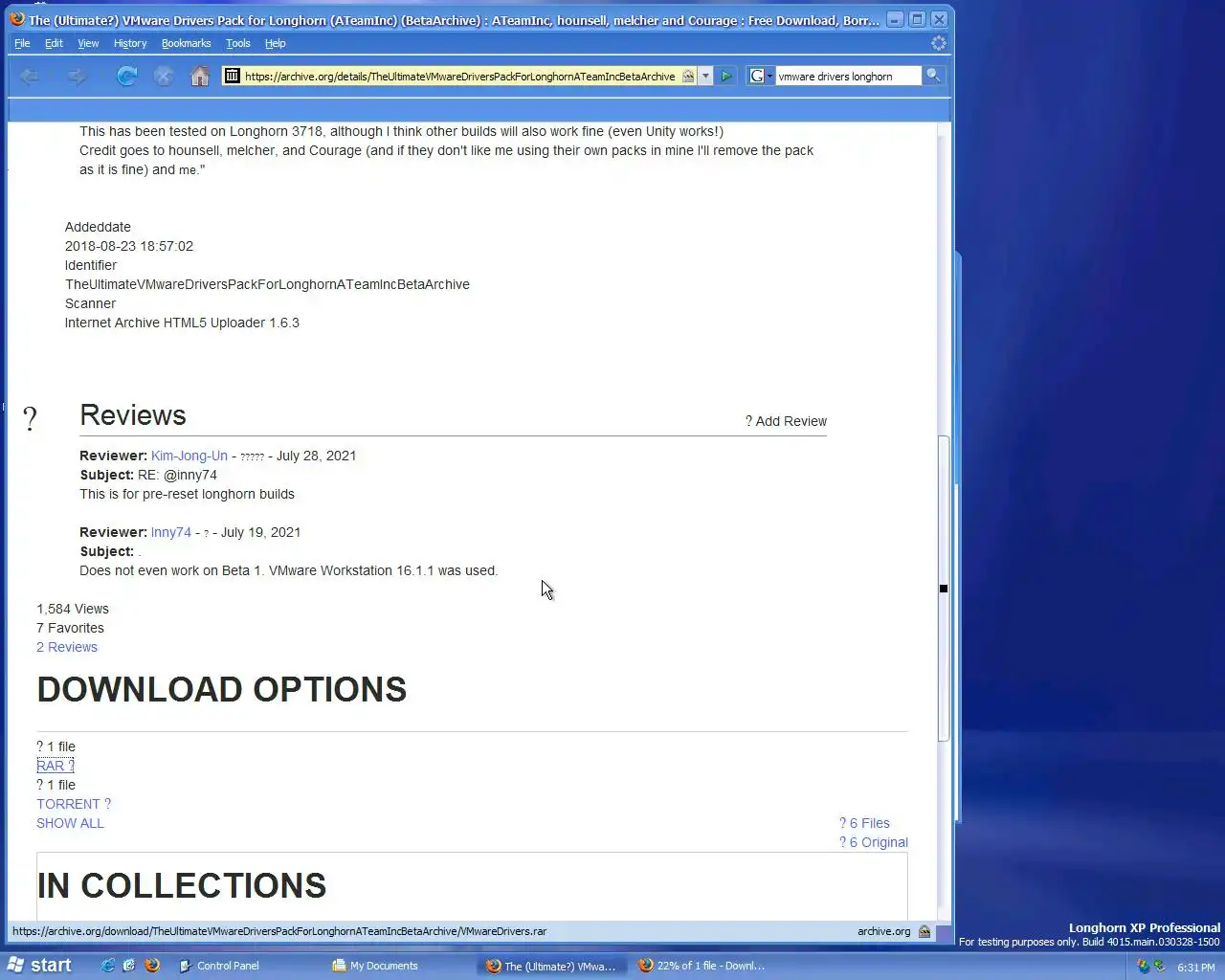Click the DOWNLOAD OPTIONS heading
Screen dimensions: 1225x980
(222, 690)
